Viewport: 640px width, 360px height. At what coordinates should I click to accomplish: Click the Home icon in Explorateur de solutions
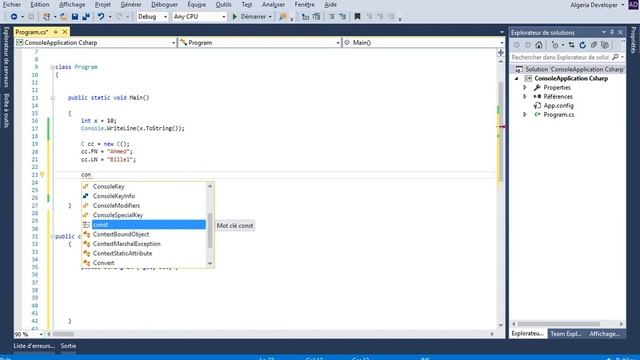coord(539,45)
